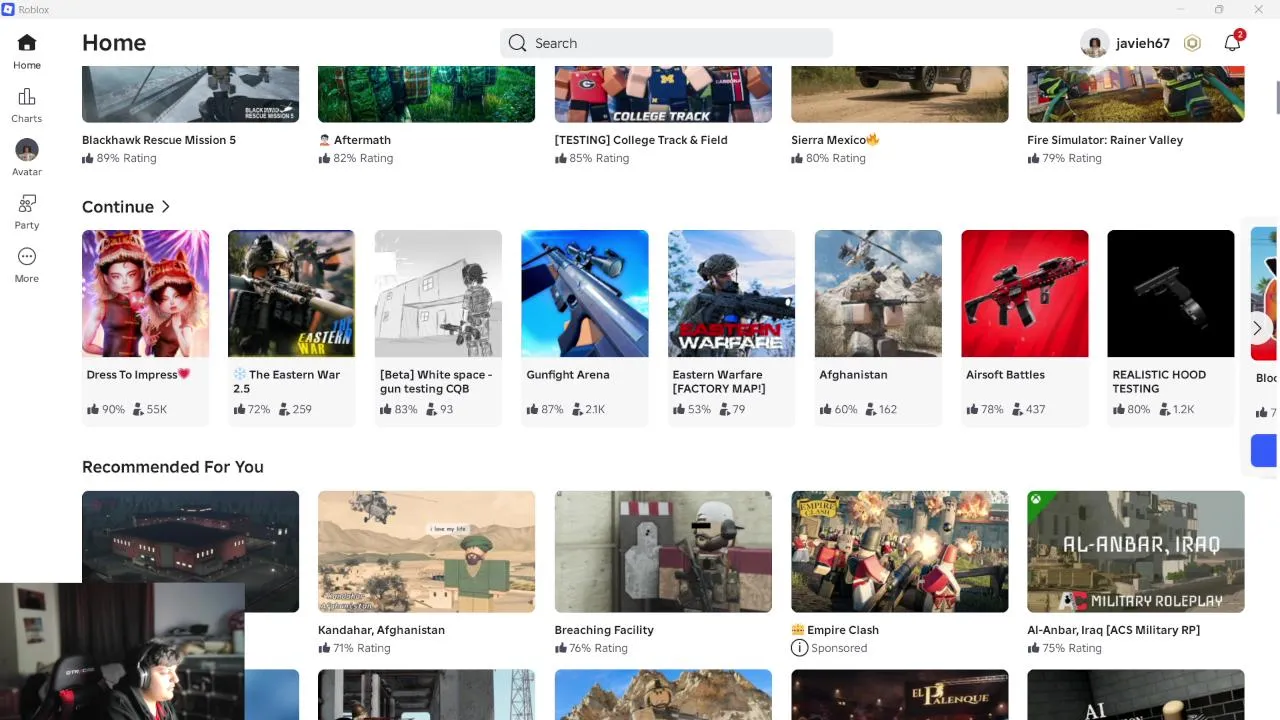Click the 75% Rating under Al-Anbar
Viewport: 1280px width, 720px height.
click(1064, 648)
